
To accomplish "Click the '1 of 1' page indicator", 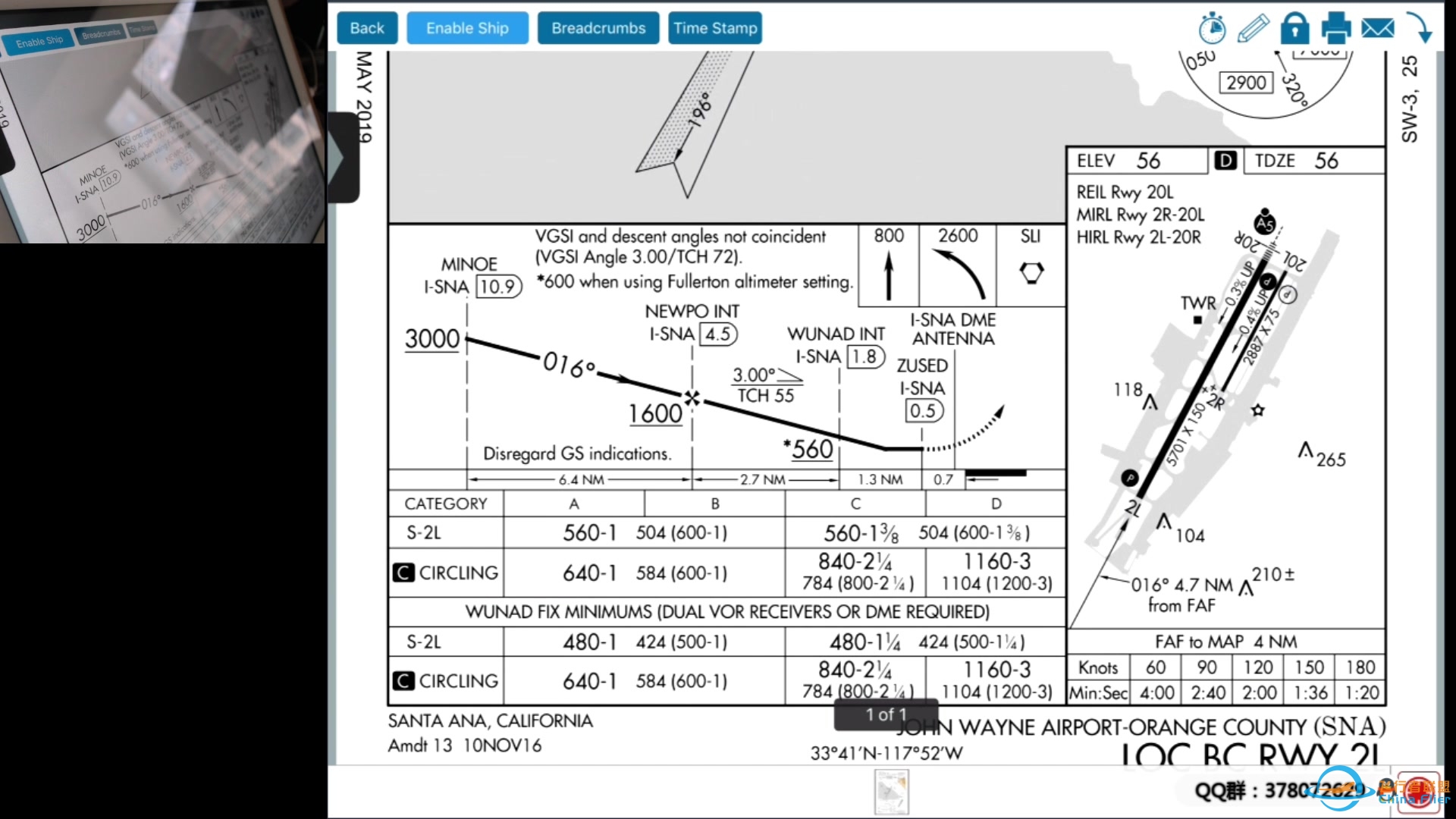I will 886,714.
